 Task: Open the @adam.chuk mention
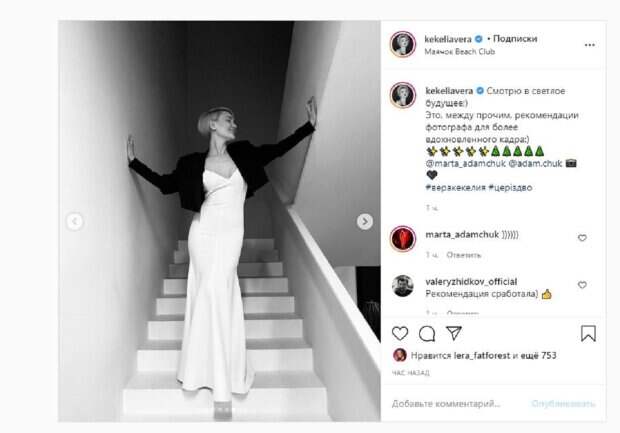535,163
